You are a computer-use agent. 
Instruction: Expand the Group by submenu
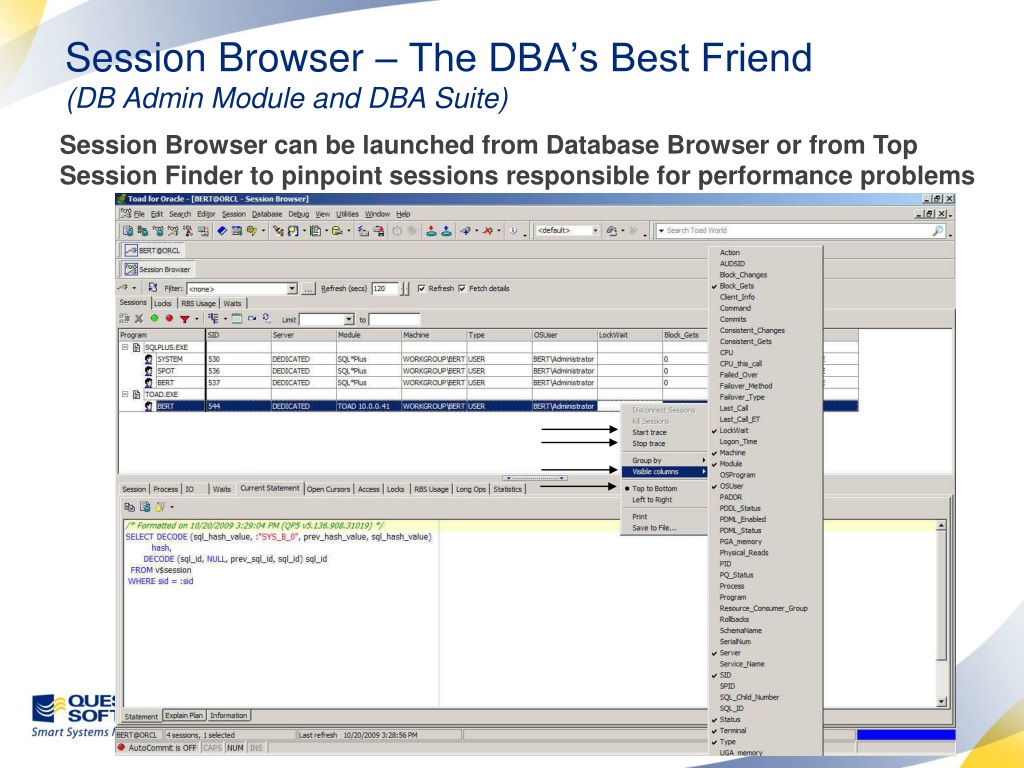[x=664, y=460]
